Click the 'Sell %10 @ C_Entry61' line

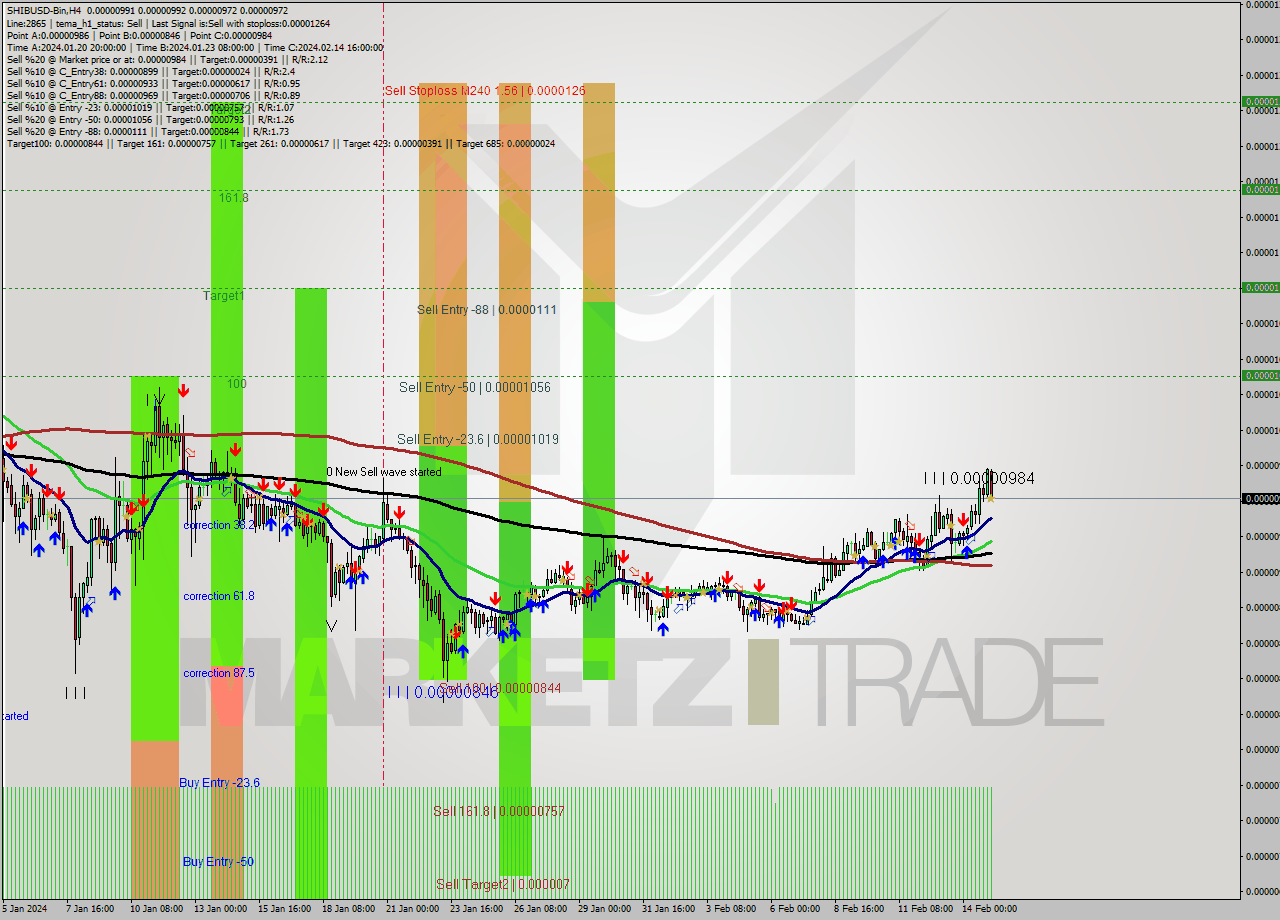[153, 83]
